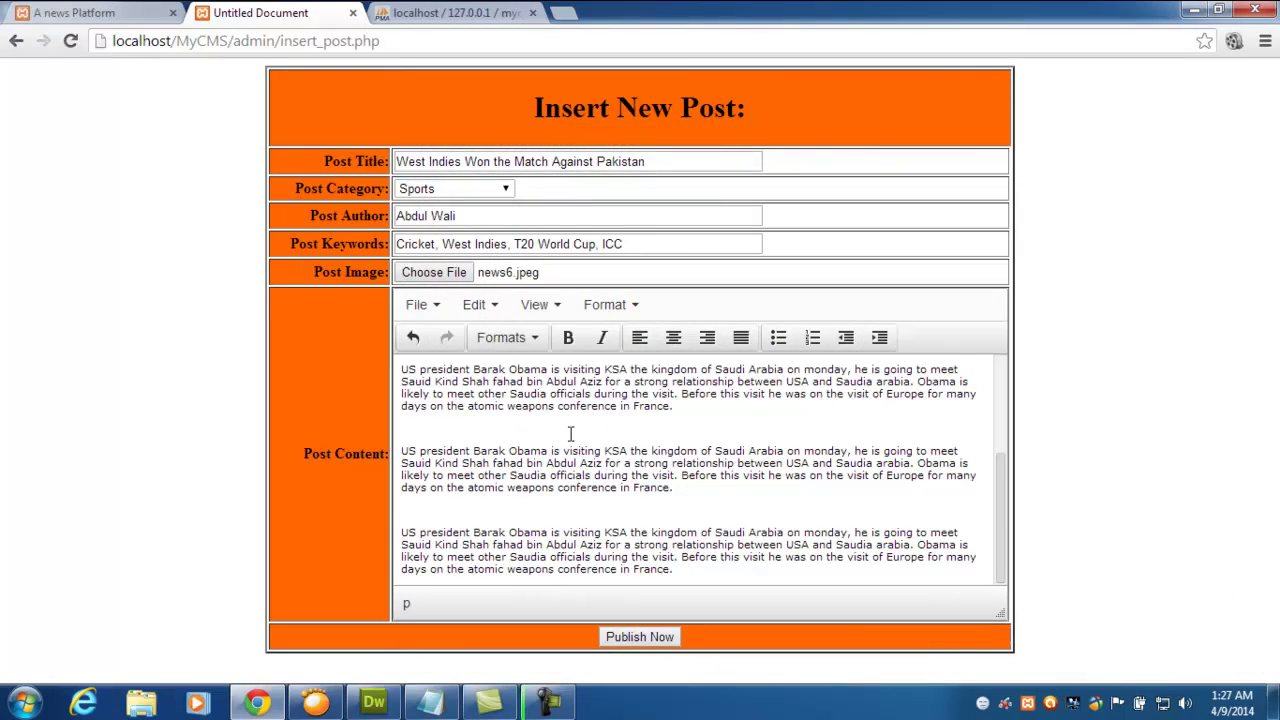Click the XAMPP tray icon
The image size is (1280, 720).
coord(1028,703)
